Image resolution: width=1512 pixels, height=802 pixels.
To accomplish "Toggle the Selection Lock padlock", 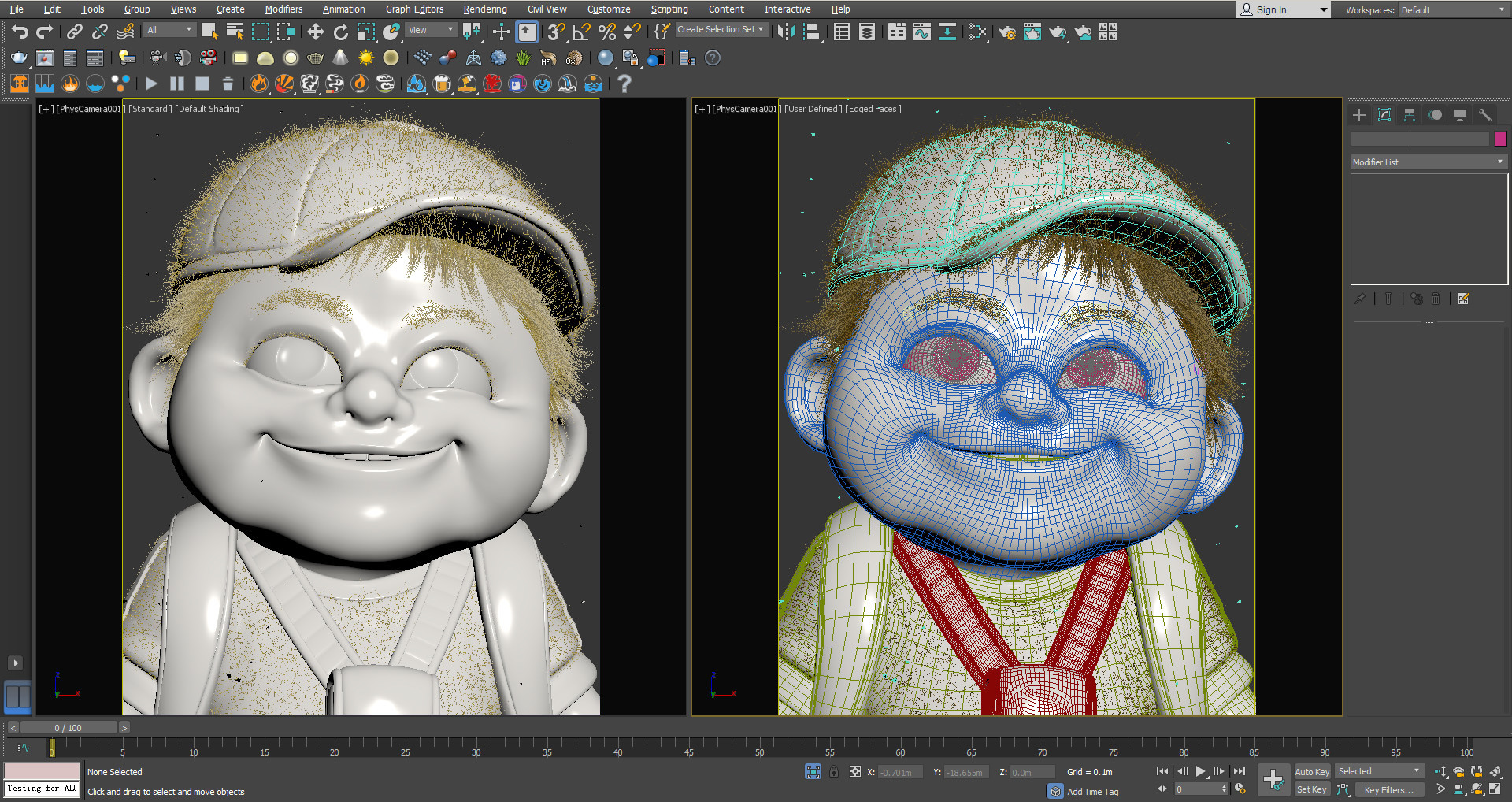I will click(x=834, y=772).
